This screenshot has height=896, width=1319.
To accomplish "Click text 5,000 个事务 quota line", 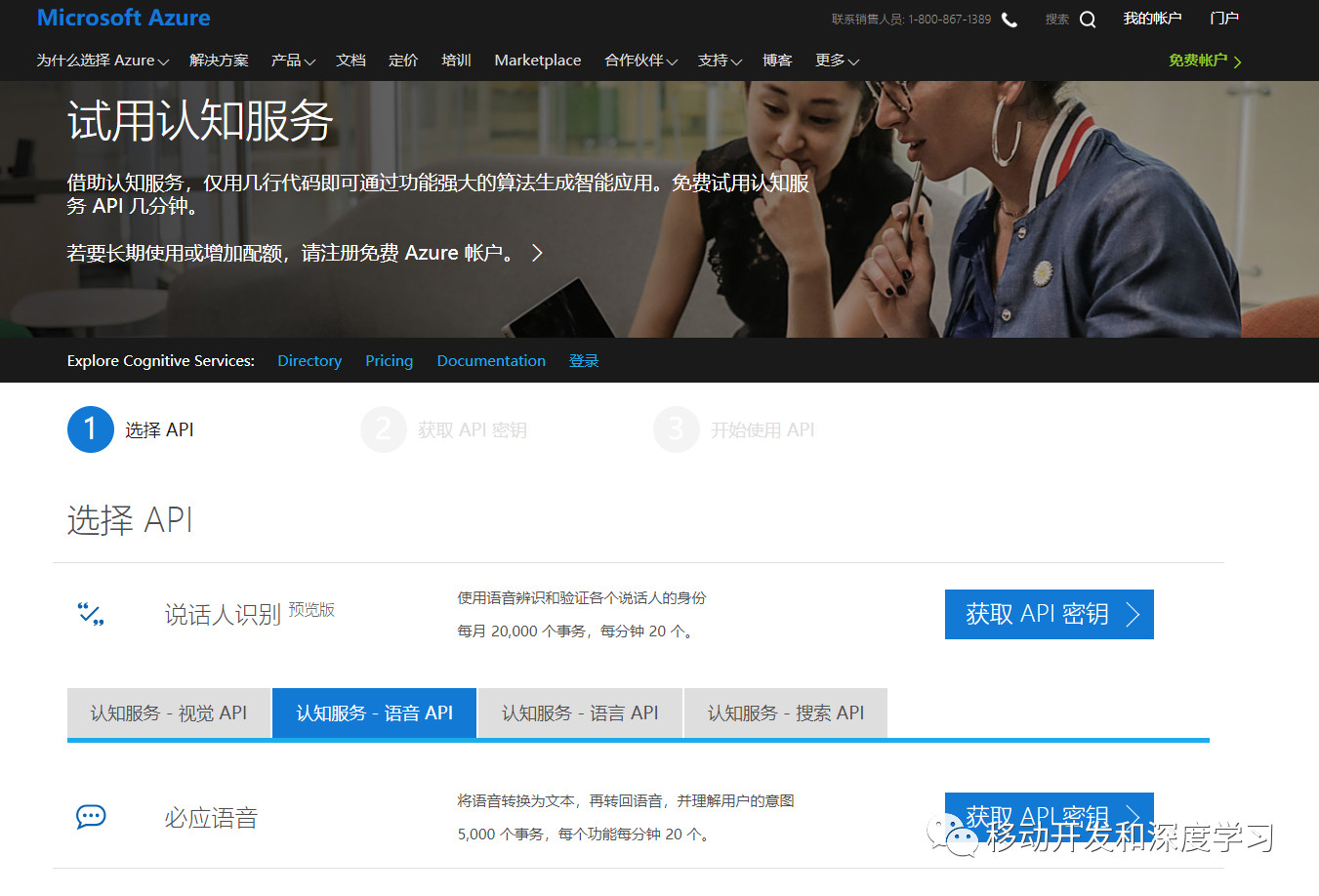I will pos(584,835).
